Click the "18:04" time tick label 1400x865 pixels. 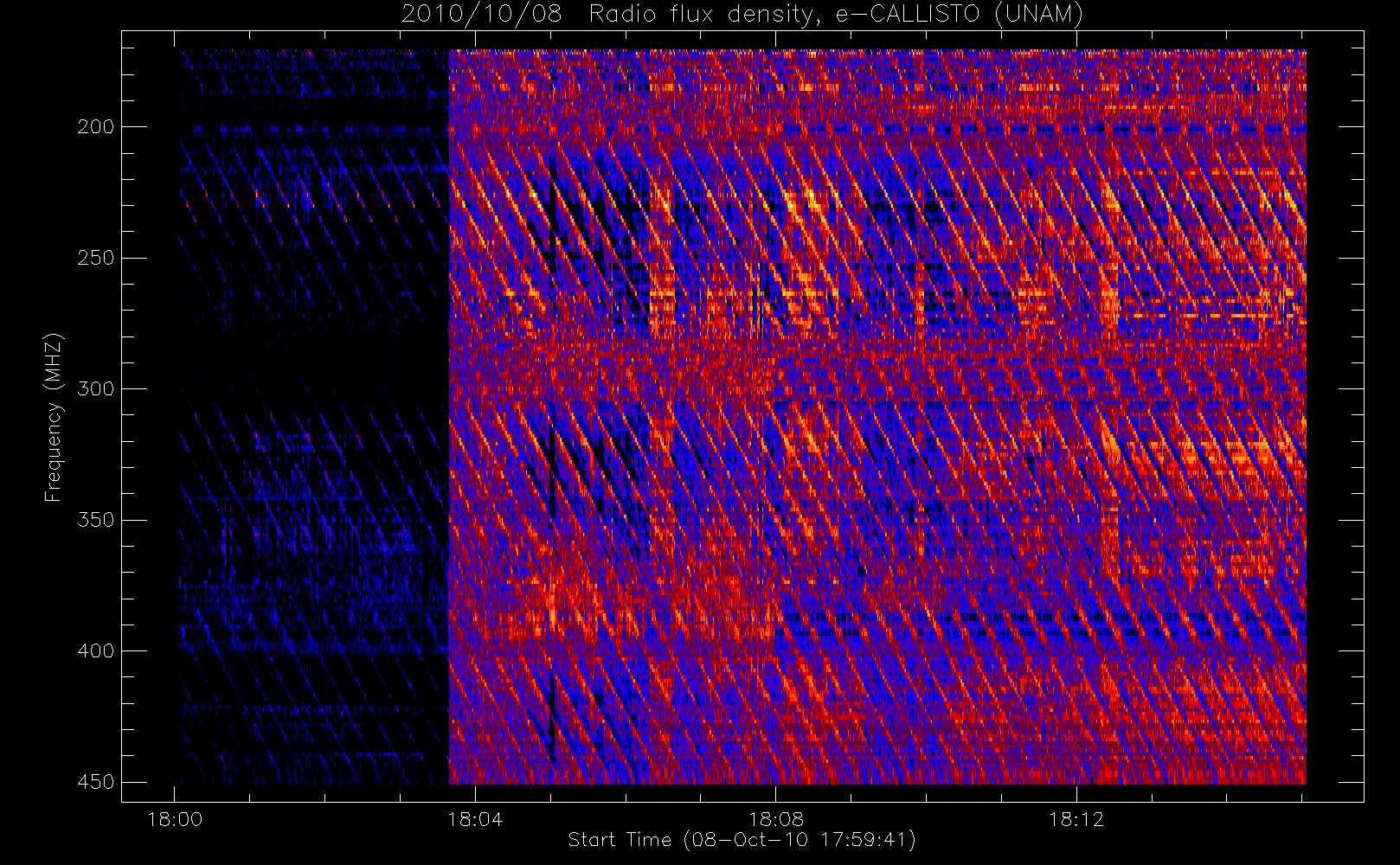(475, 819)
